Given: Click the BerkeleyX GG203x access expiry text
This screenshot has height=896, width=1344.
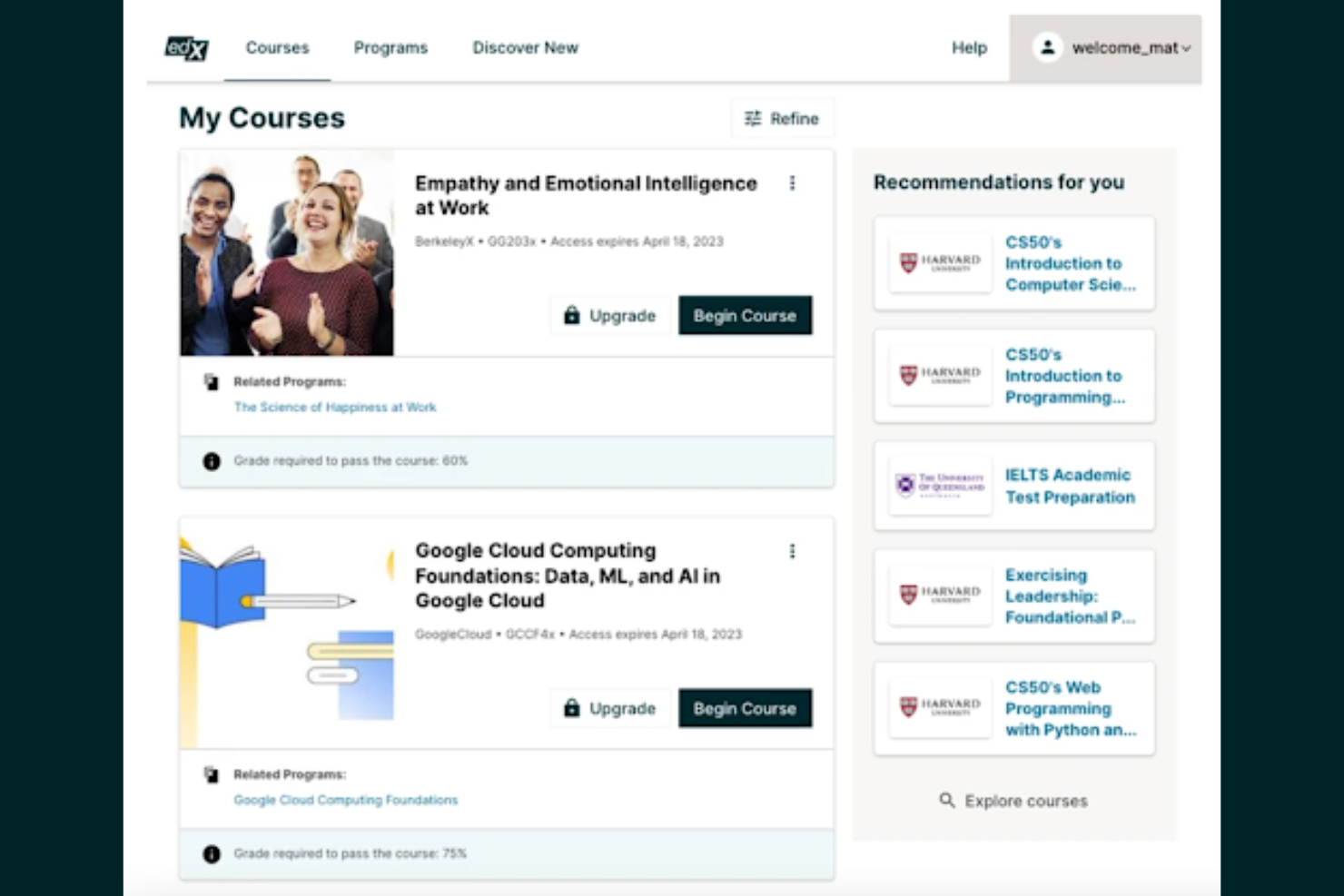Looking at the screenshot, I should point(569,241).
